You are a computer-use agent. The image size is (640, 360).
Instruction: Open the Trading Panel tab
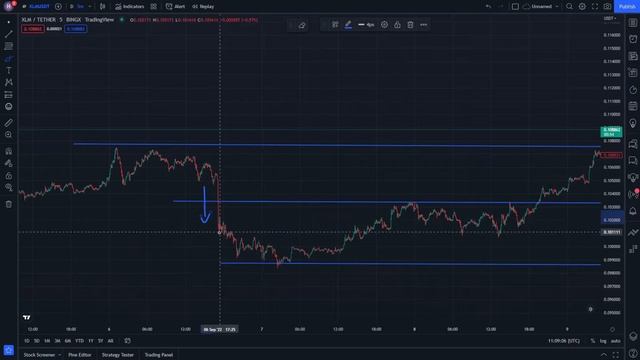tap(159, 355)
